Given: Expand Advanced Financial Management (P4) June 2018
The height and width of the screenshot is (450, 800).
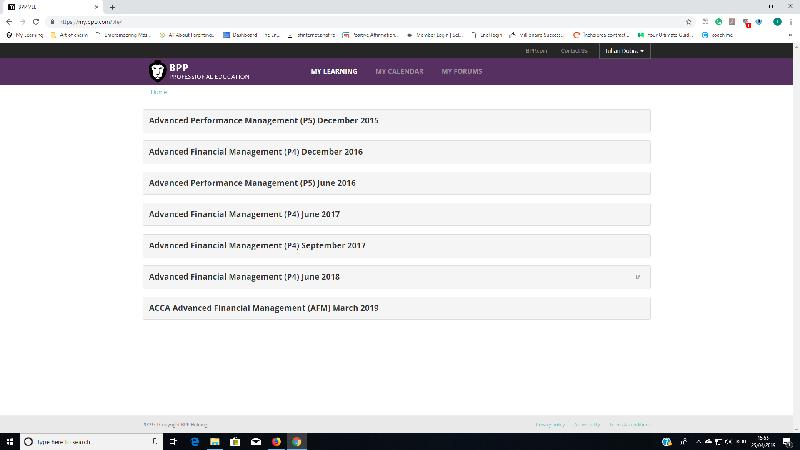Looking at the screenshot, I should [x=396, y=277].
